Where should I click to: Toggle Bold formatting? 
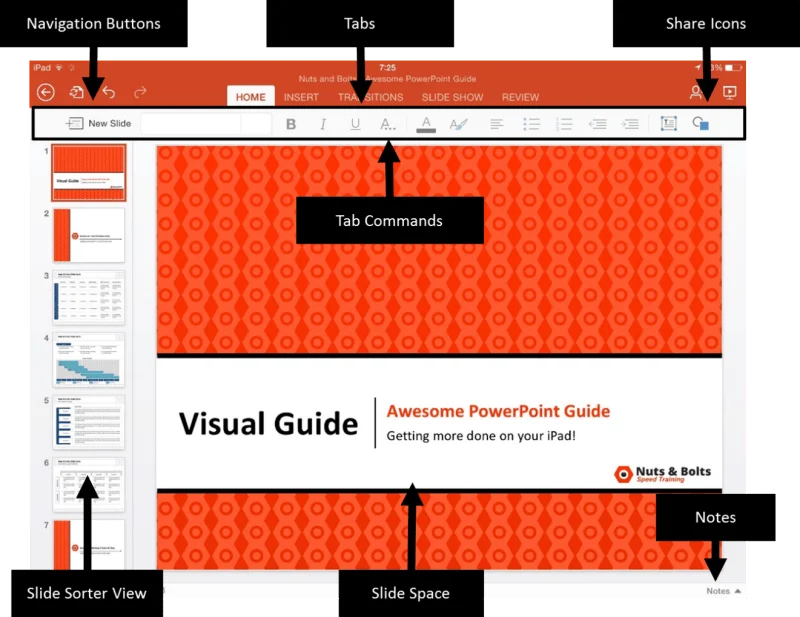coord(291,124)
